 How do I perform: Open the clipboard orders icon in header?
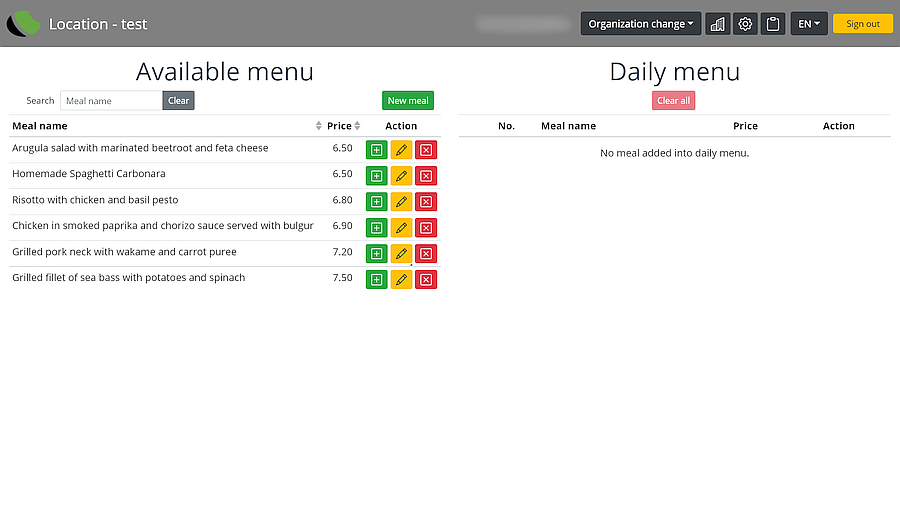773,24
